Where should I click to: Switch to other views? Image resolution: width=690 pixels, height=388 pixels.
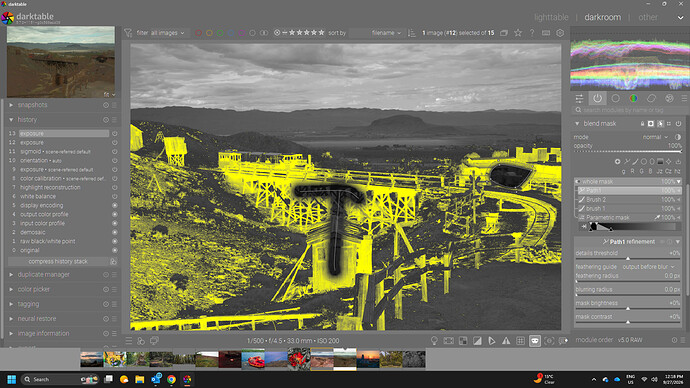(648, 17)
